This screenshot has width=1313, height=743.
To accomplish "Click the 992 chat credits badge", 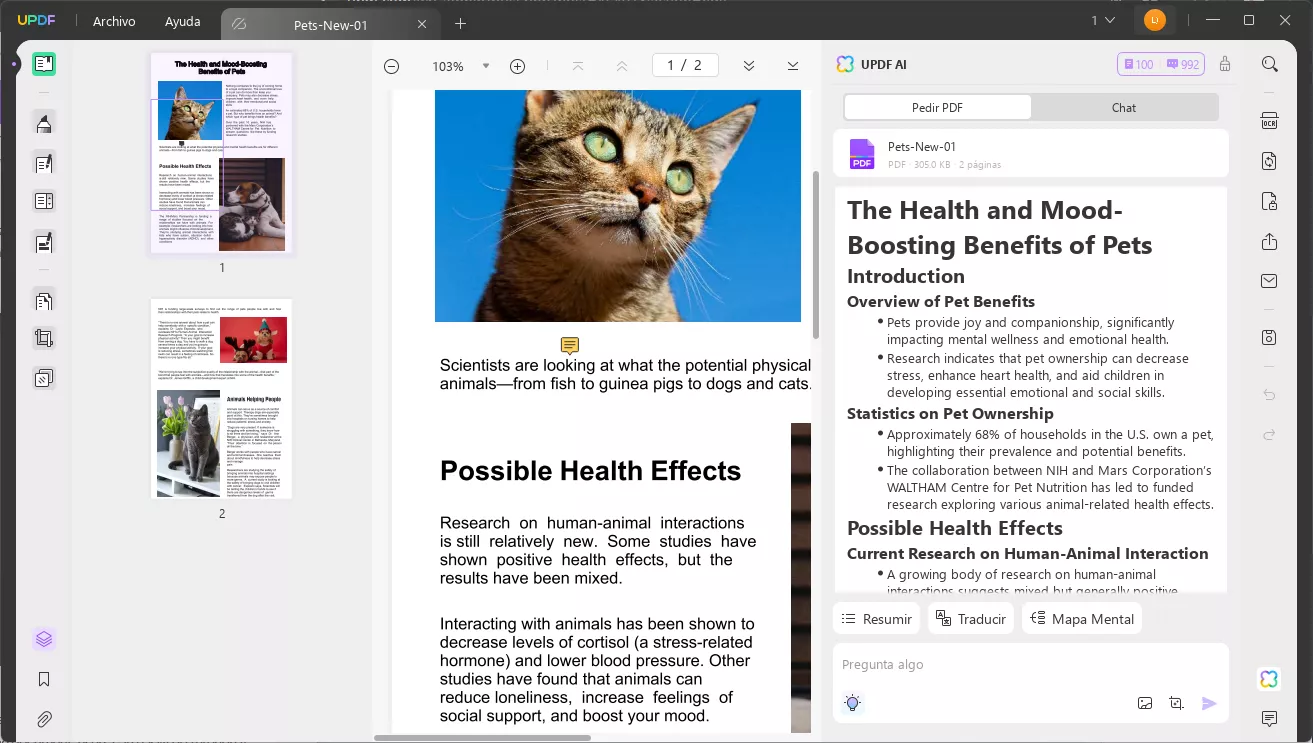I will point(1182,64).
